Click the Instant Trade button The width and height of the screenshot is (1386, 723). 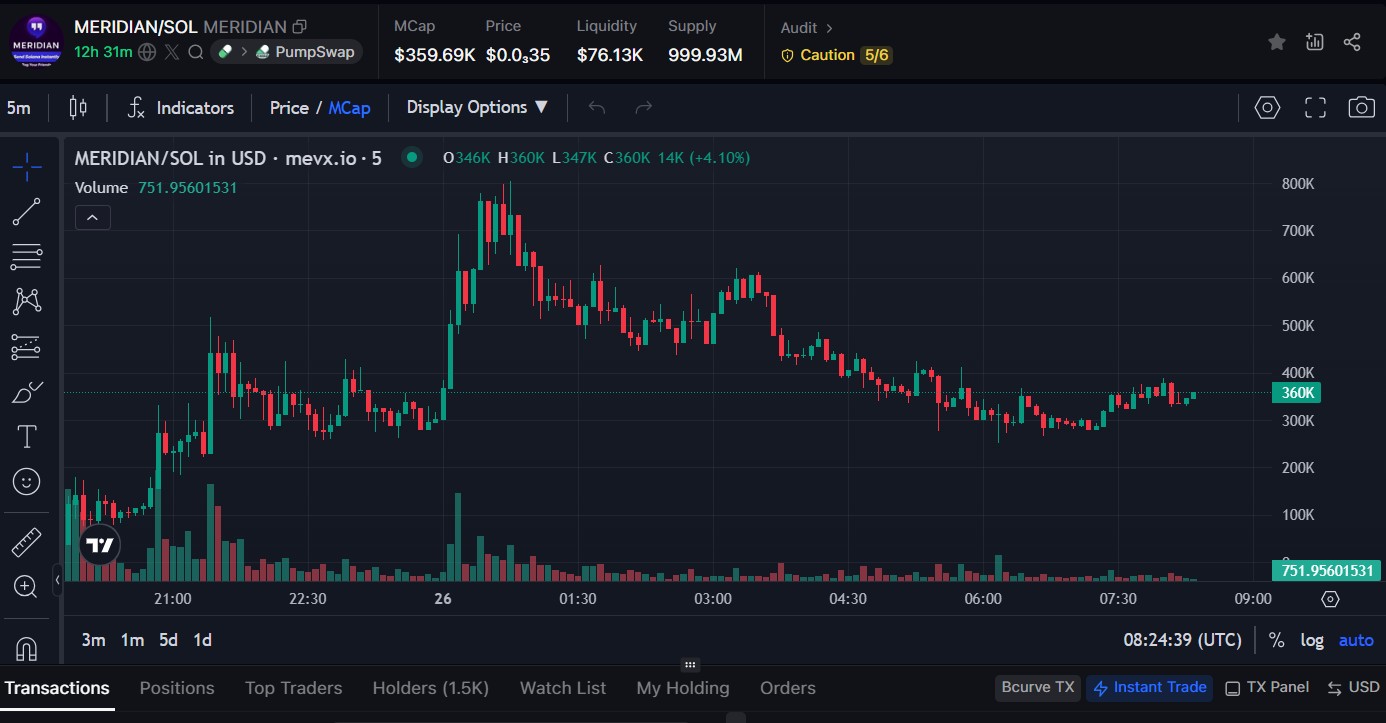[1150, 687]
